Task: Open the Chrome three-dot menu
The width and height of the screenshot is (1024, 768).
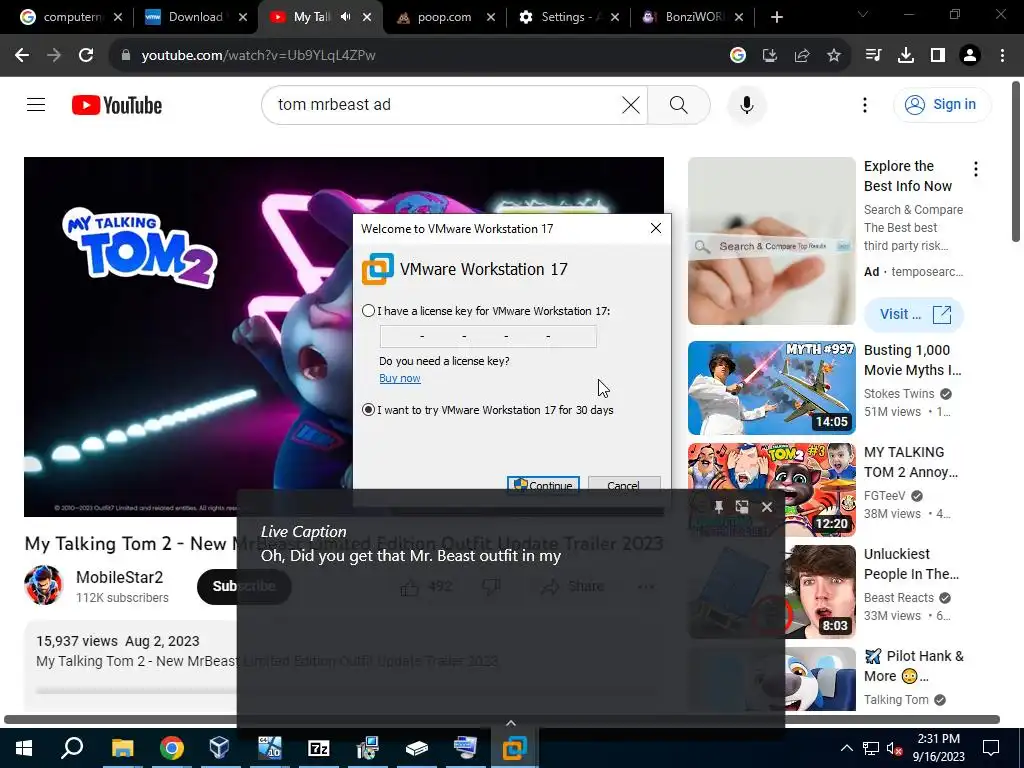Action: click(x=1002, y=56)
